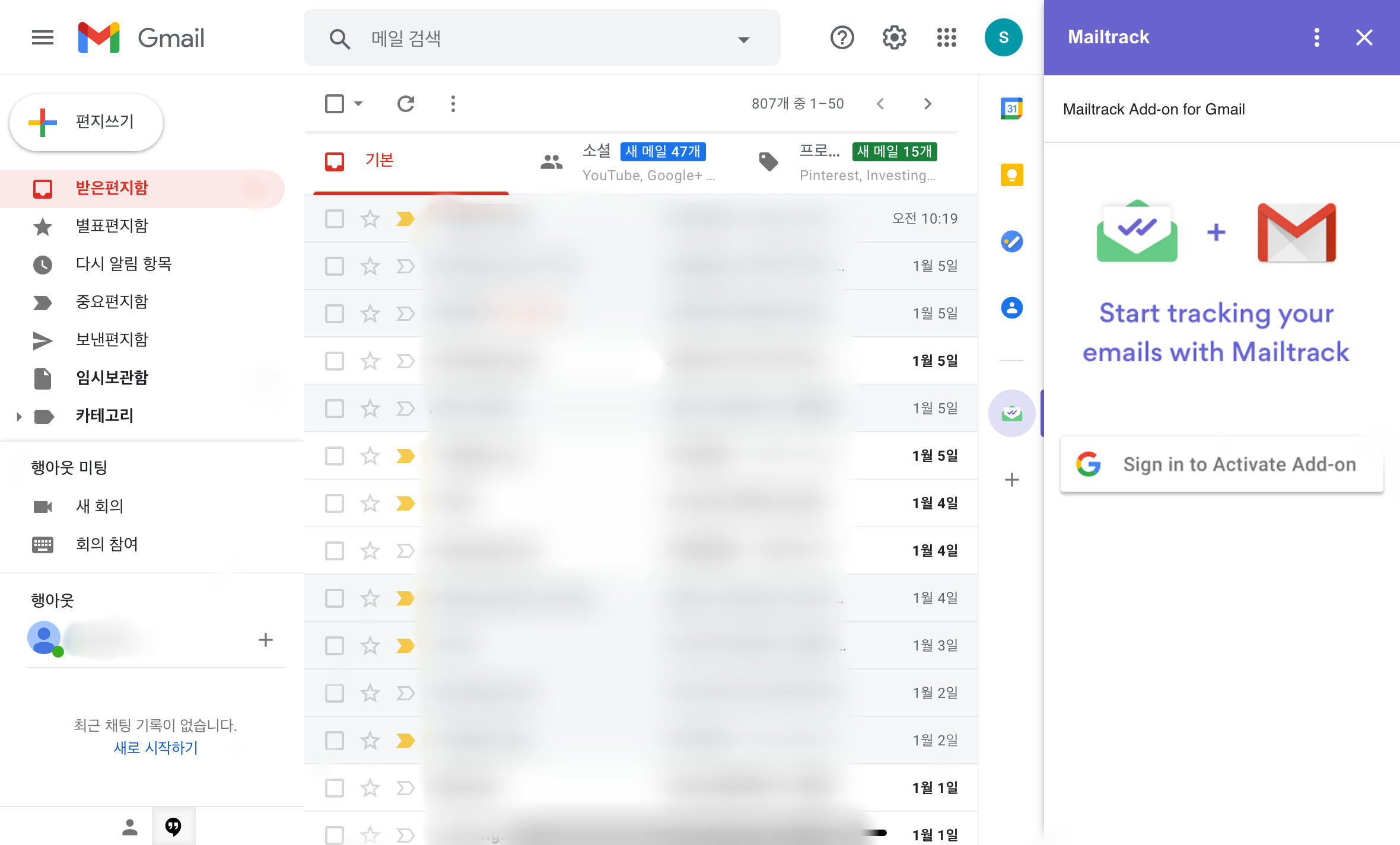Click the 편지쓰기 compose button

[x=87, y=122]
